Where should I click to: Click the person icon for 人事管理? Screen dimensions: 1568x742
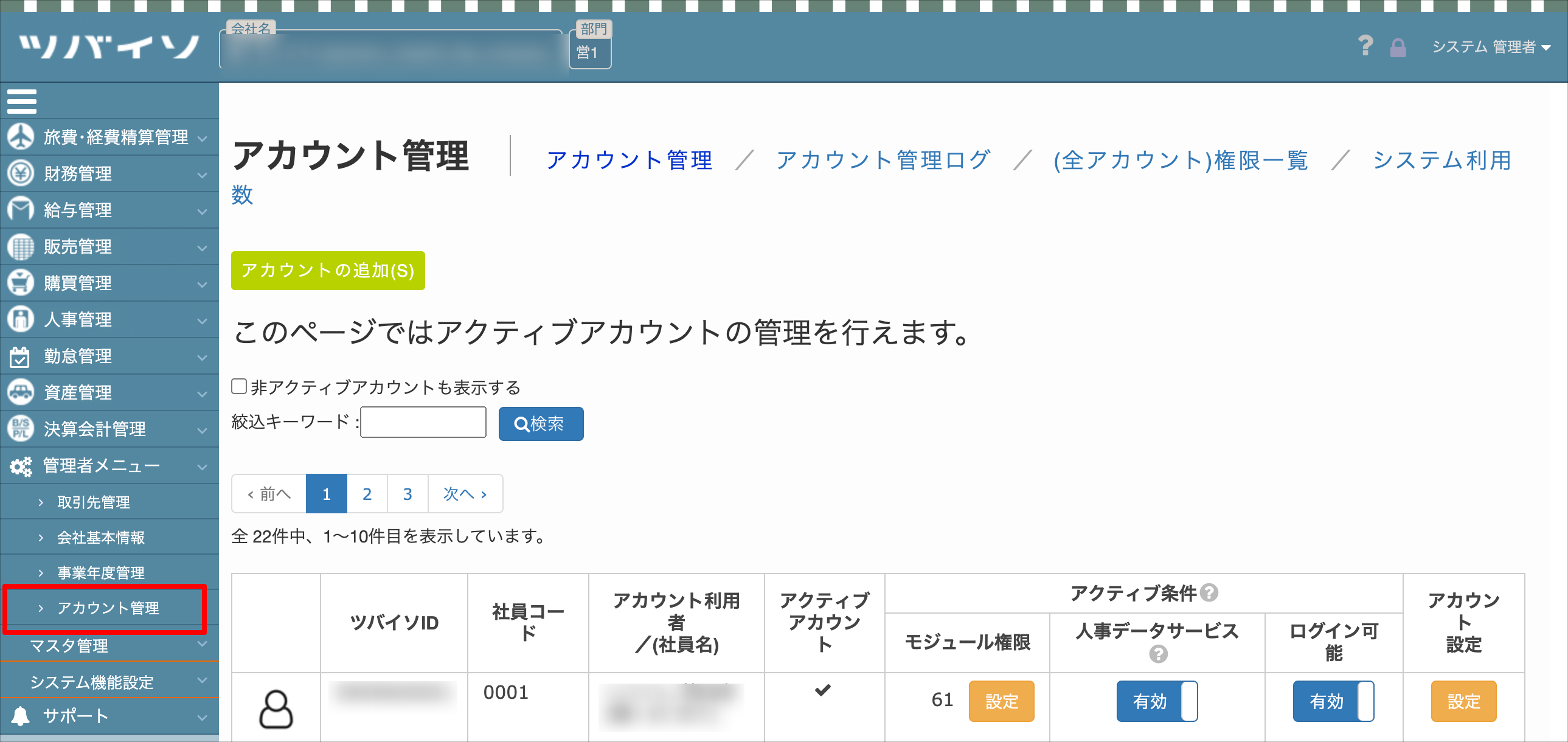pos(21,319)
